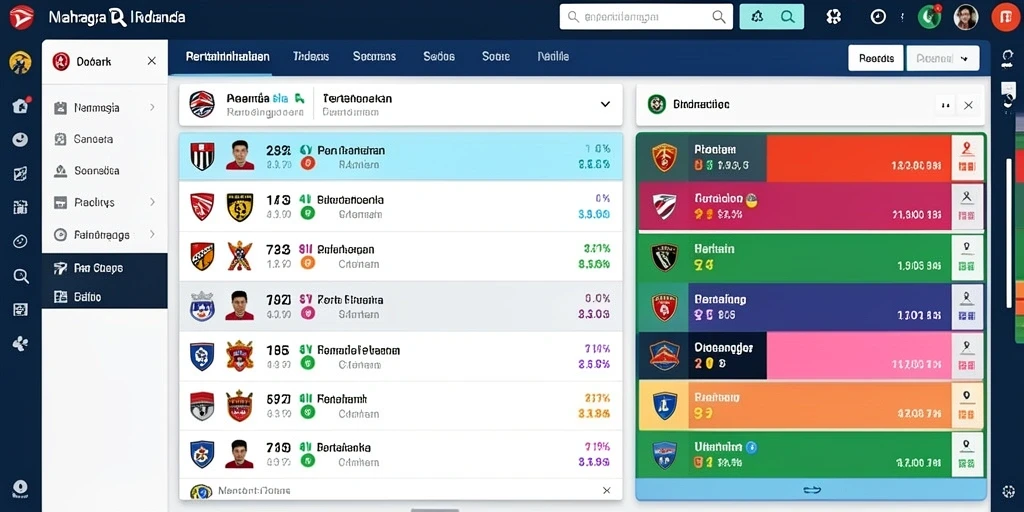This screenshot has width=1024, height=512.
Task: Click into the top search input field
Action: click(647, 17)
